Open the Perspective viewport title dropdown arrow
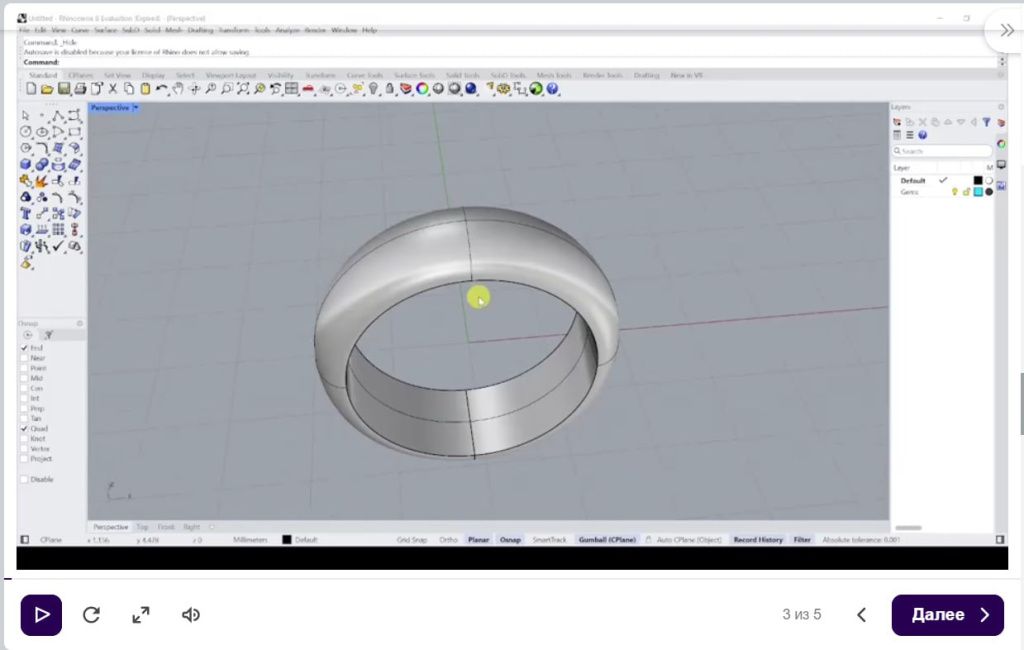 click(x=136, y=108)
